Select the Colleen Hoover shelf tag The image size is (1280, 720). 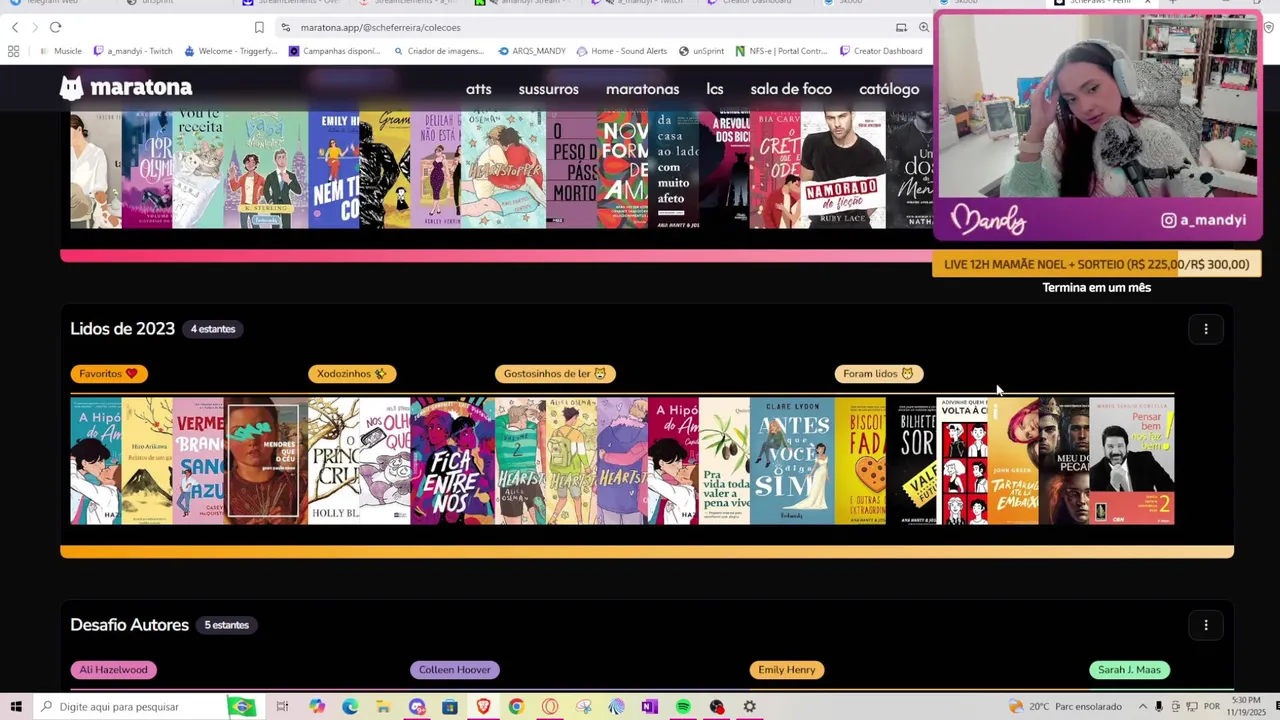(455, 670)
